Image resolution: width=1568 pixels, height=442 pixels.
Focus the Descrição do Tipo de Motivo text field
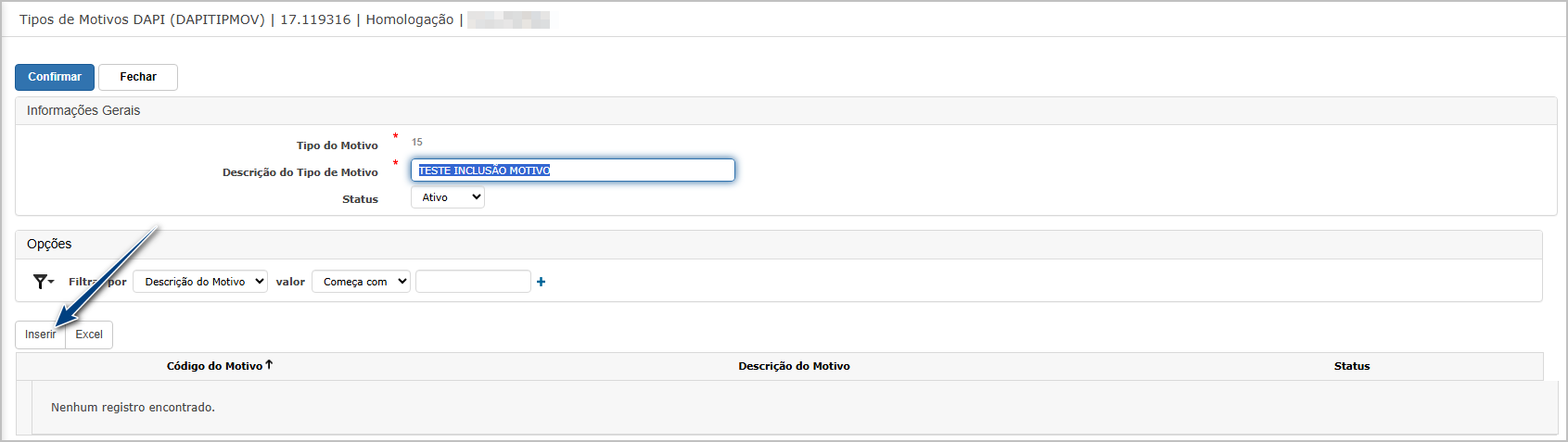572,170
